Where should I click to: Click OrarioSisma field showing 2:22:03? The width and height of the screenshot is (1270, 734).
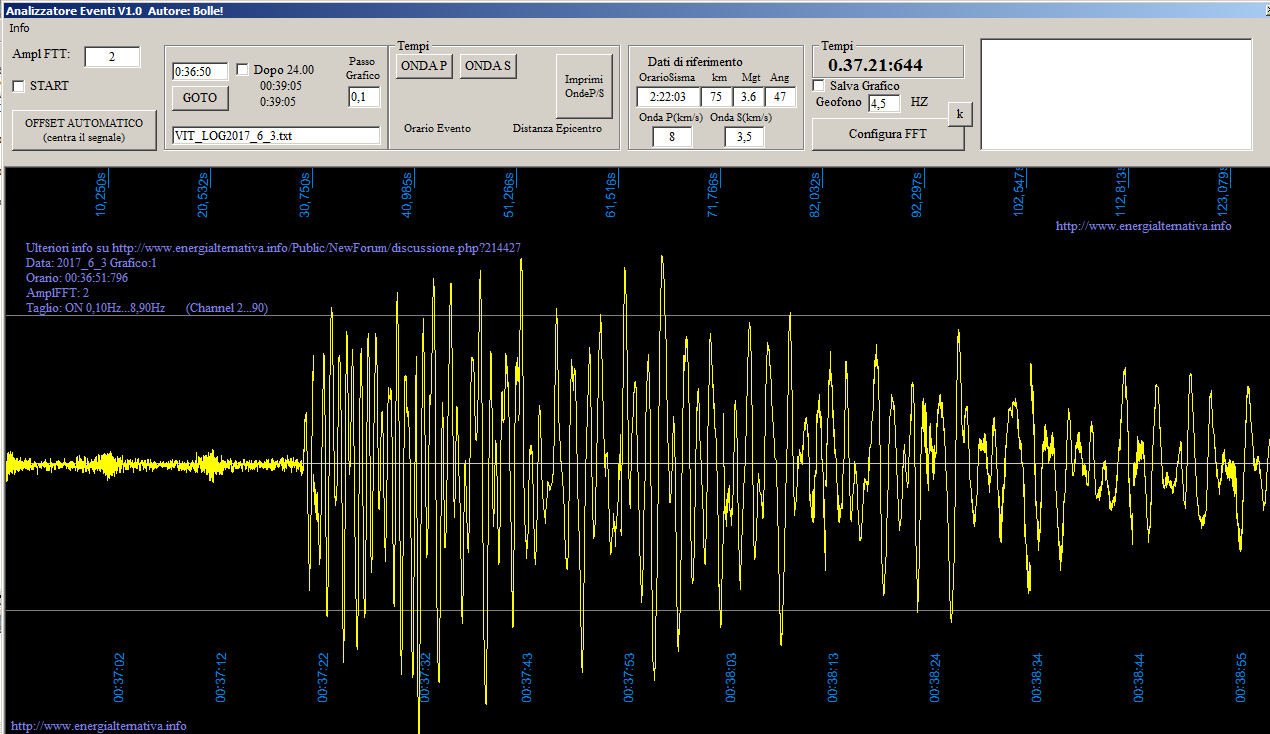667,97
